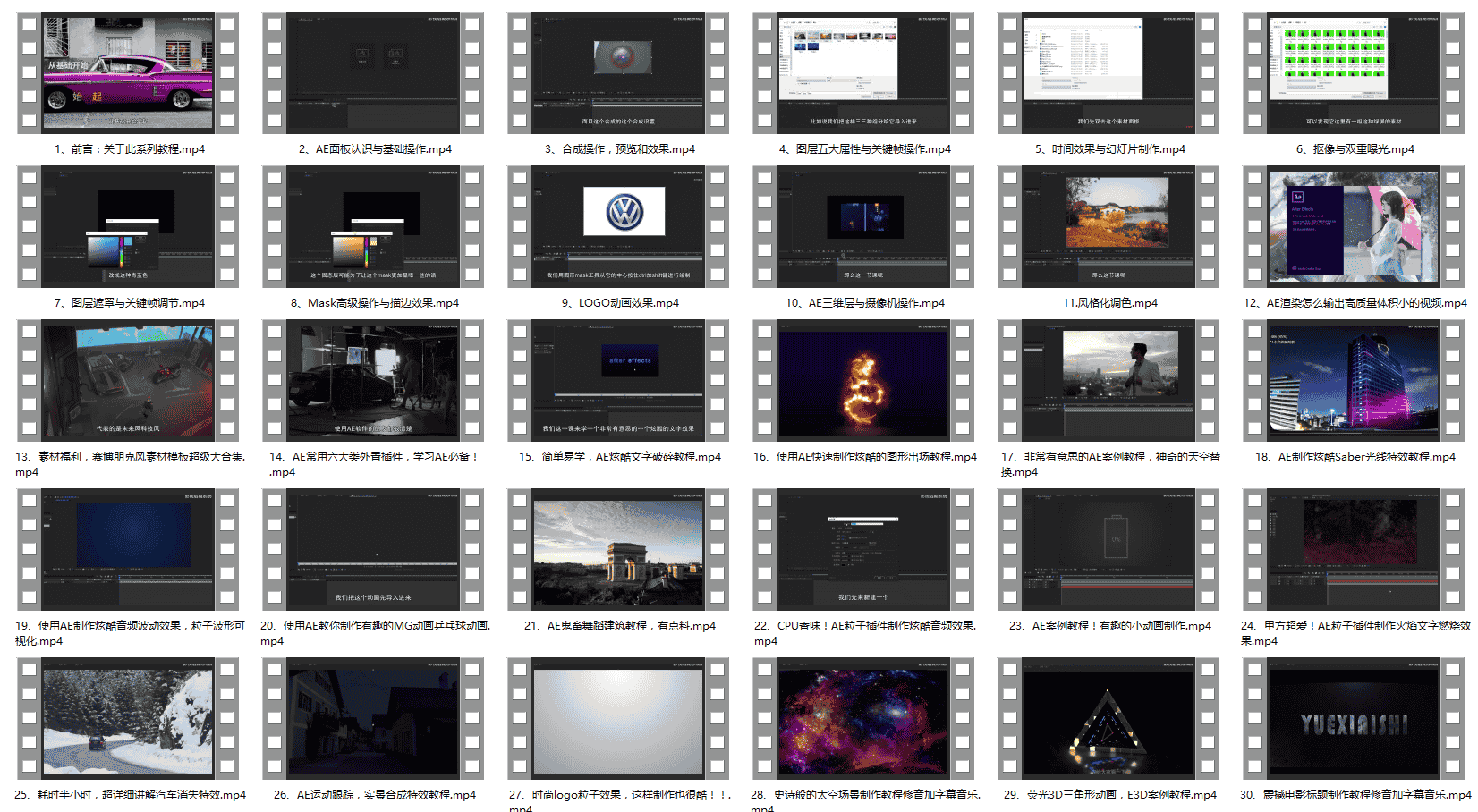This screenshot has height=812, width=1478.
Task: Select thumbnail of 10、AE三维层与摄像机操作.mp4
Action: pos(863,227)
